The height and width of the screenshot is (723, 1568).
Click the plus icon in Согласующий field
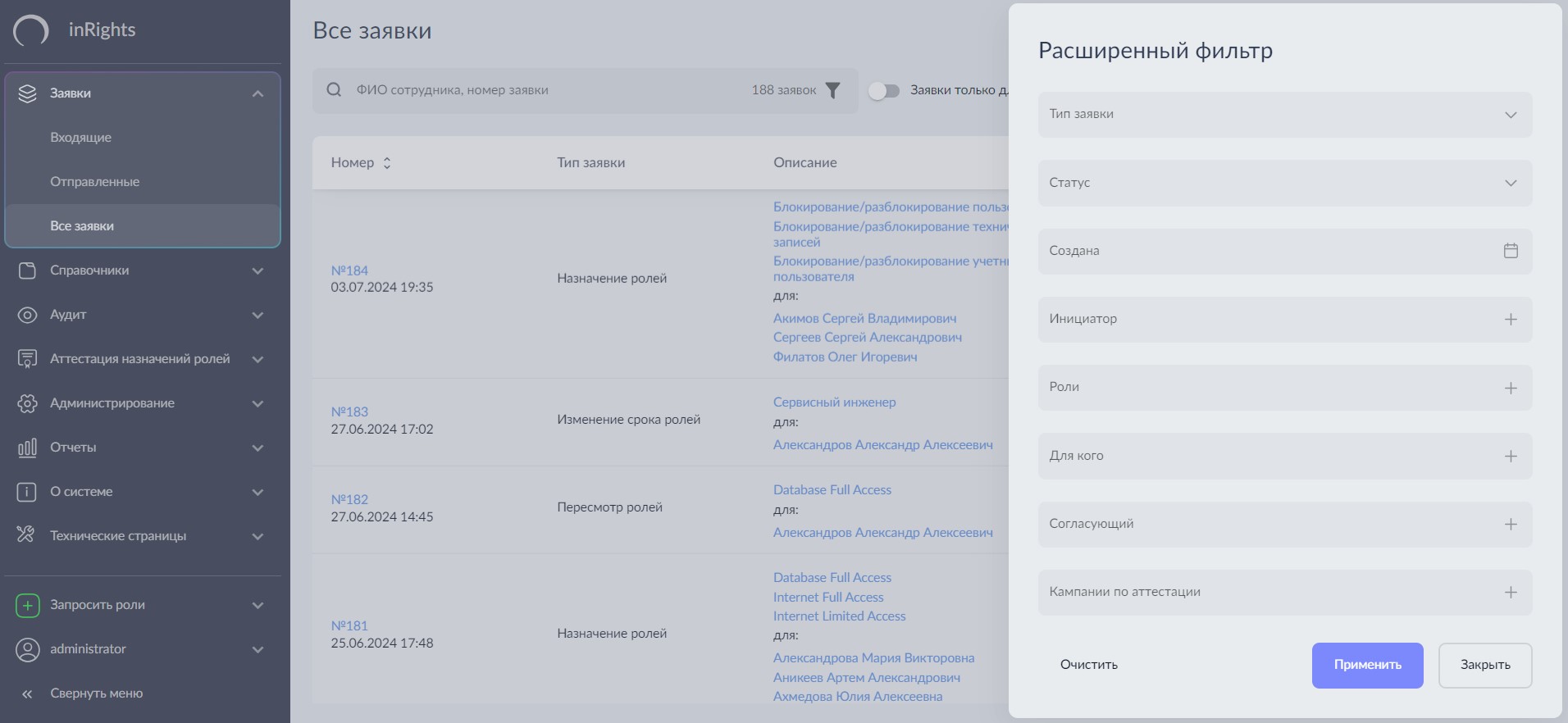pyautogui.click(x=1511, y=524)
